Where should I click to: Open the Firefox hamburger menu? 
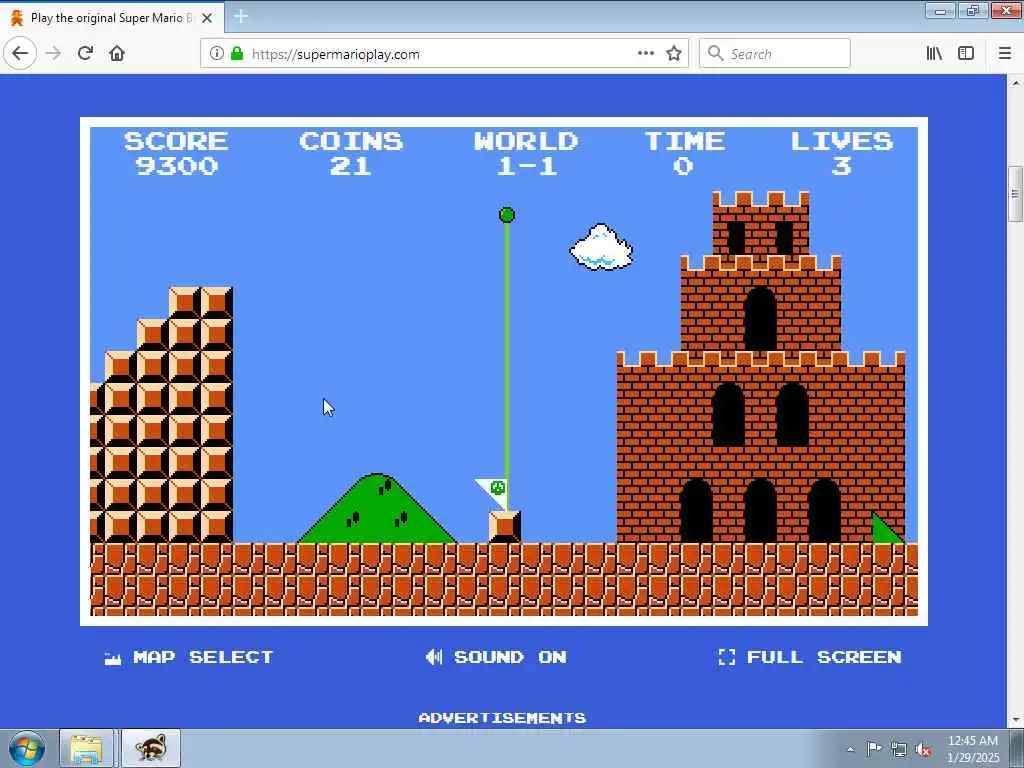1004,54
